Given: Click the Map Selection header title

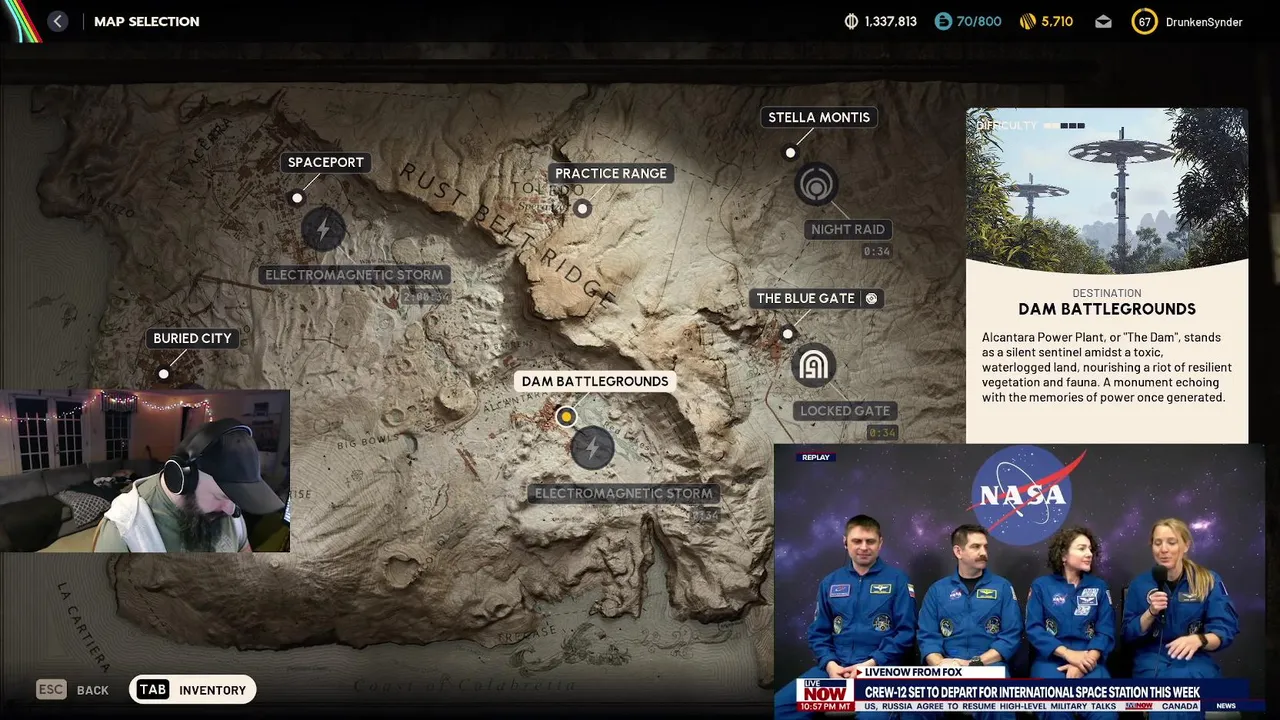Looking at the screenshot, I should tap(147, 21).
